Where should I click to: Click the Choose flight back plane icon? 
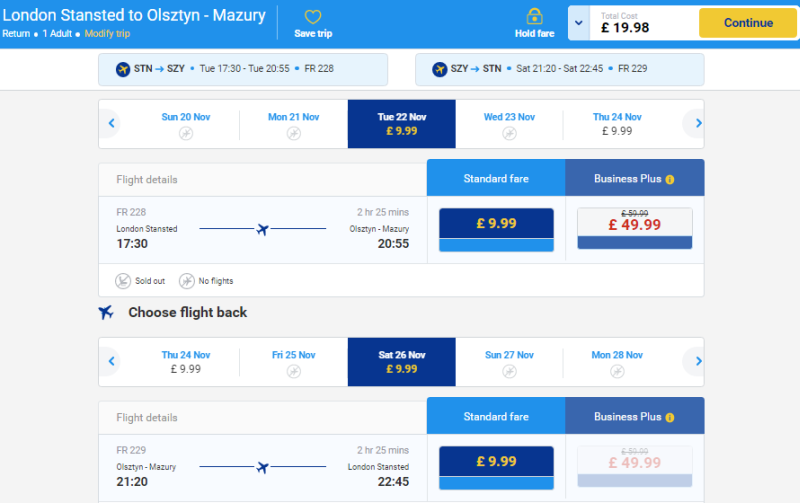(106, 312)
